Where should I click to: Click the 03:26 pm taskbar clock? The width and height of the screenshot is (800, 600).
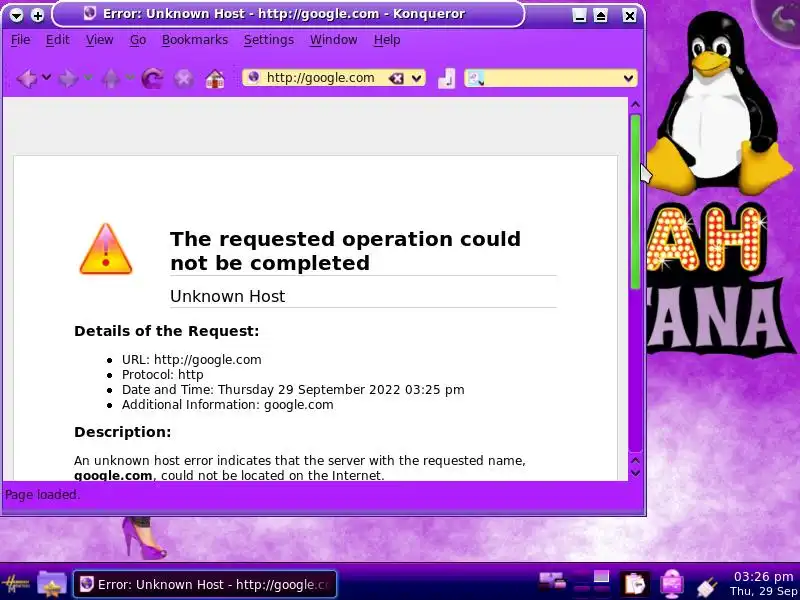pos(764,577)
